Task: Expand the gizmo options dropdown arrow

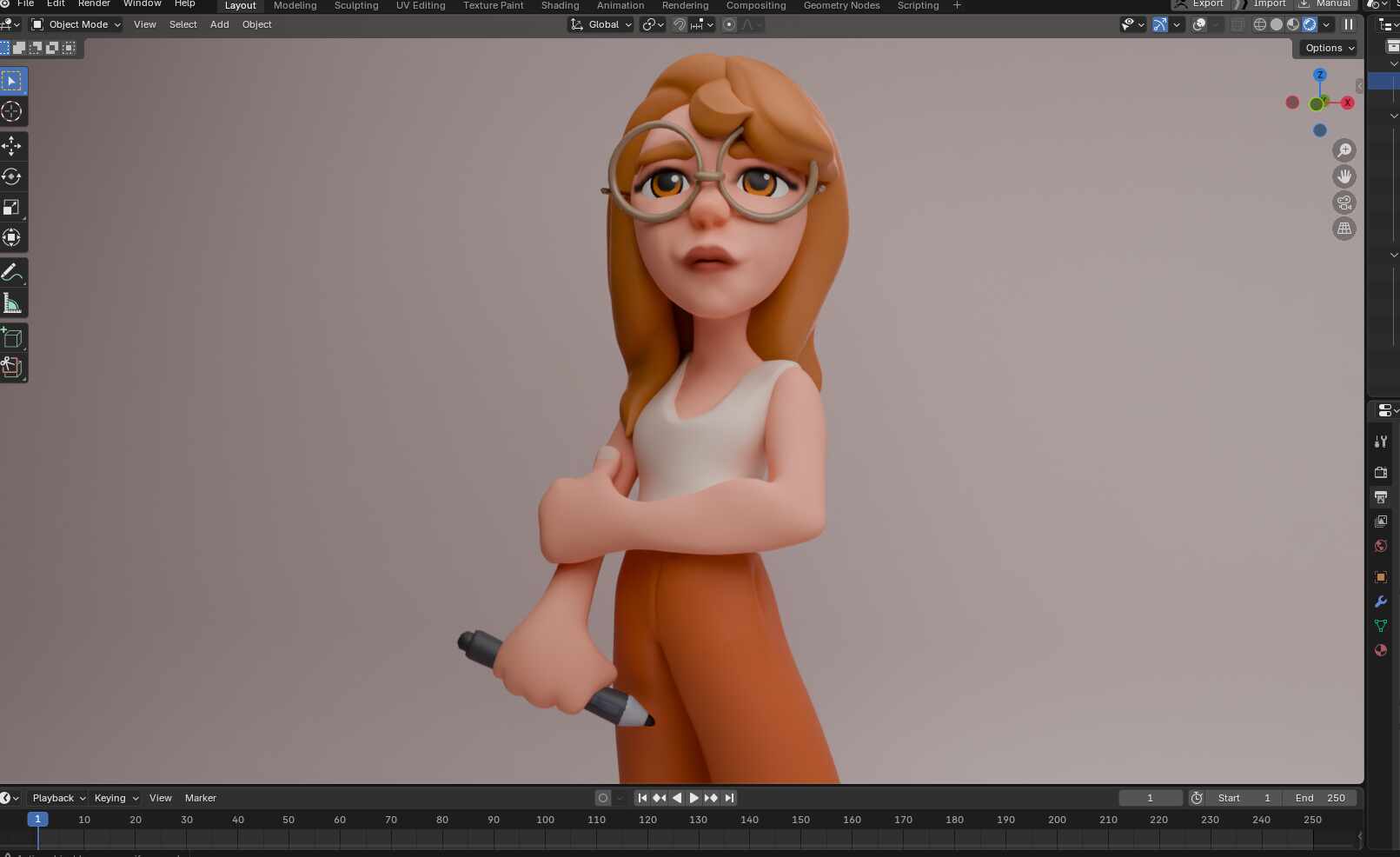Action: [1177, 24]
